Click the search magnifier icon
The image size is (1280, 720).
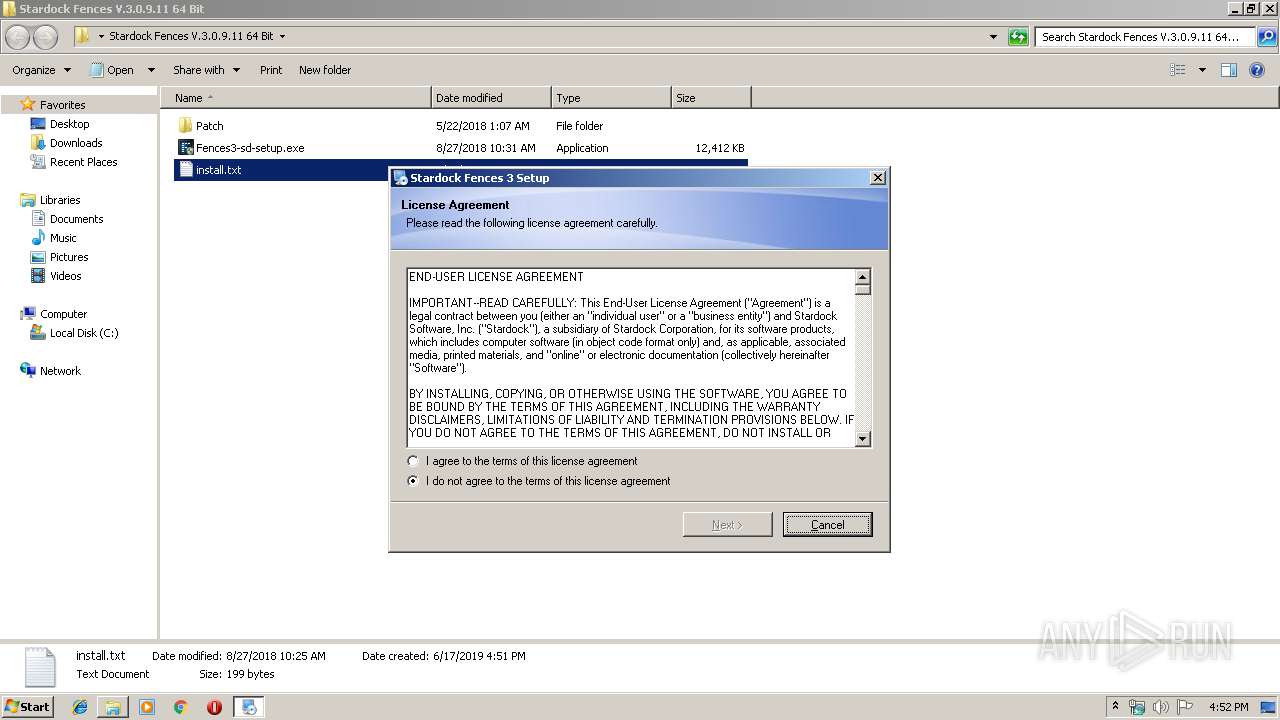click(x=1266, y=37)
